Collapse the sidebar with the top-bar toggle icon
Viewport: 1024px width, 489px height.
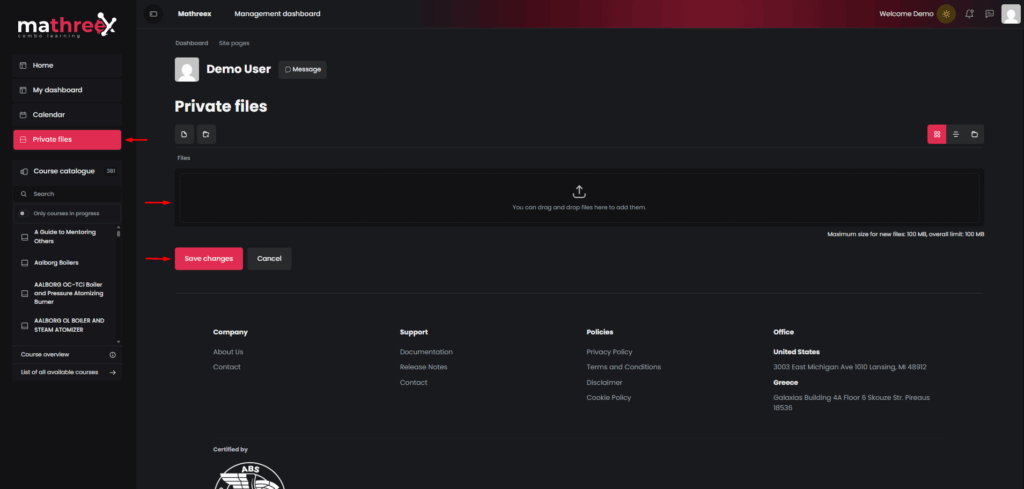153,14
